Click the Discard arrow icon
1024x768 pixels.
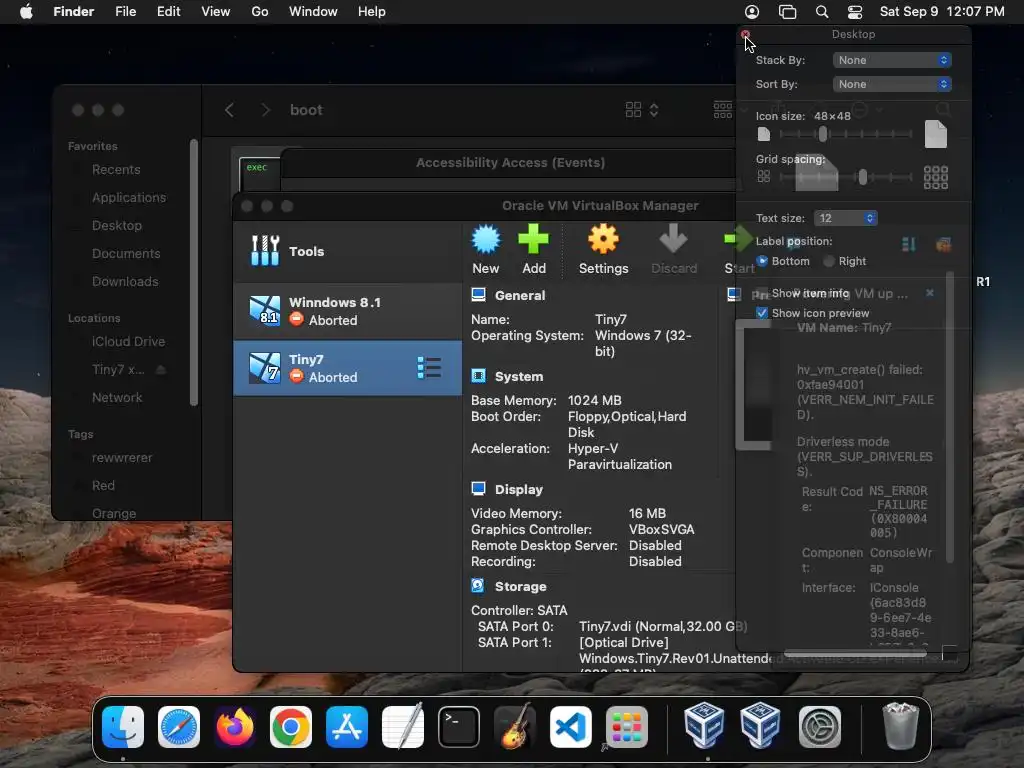click(x=673, y=239)
